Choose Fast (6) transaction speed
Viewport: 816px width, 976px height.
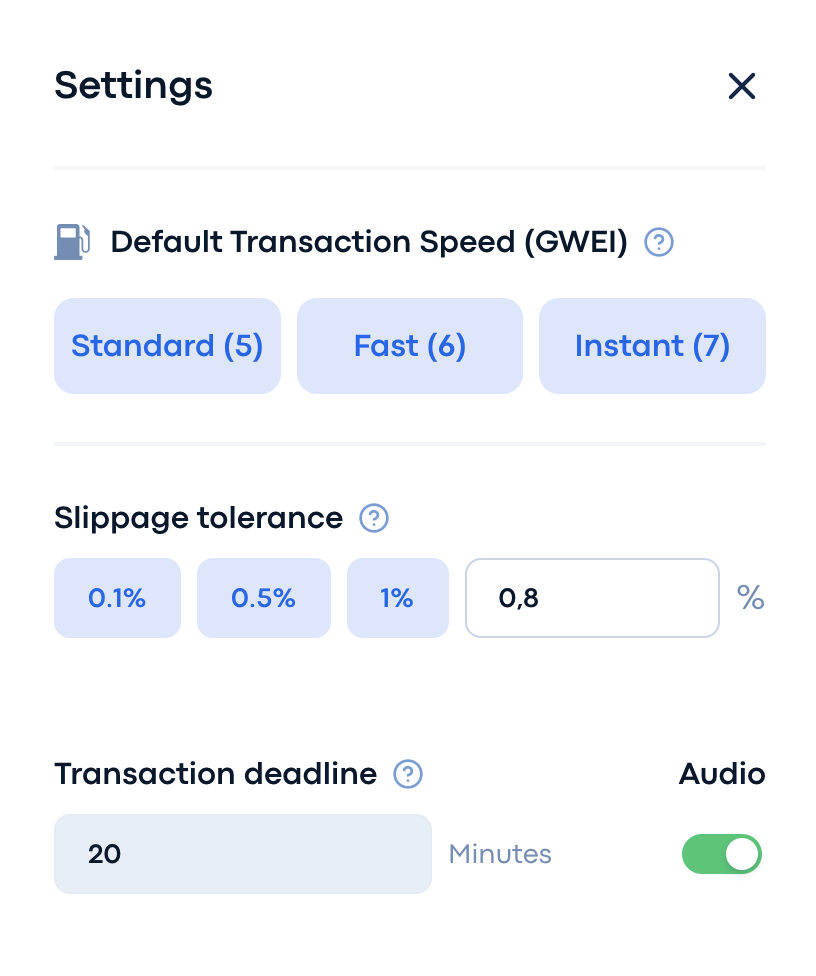click(x=410, y=346)
